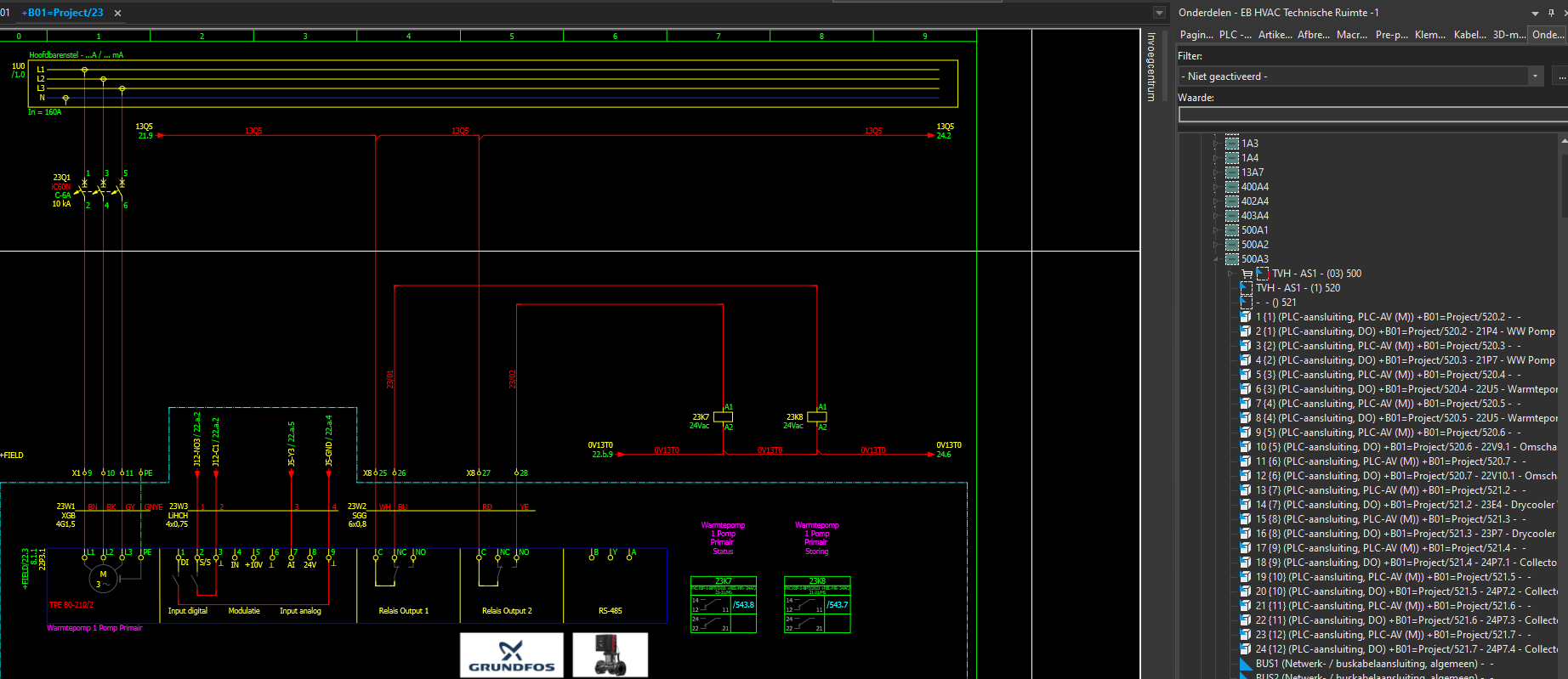Switch to the Pagin... navigator tab
The image size is (1568, 679).
[x=1196, y=35]
